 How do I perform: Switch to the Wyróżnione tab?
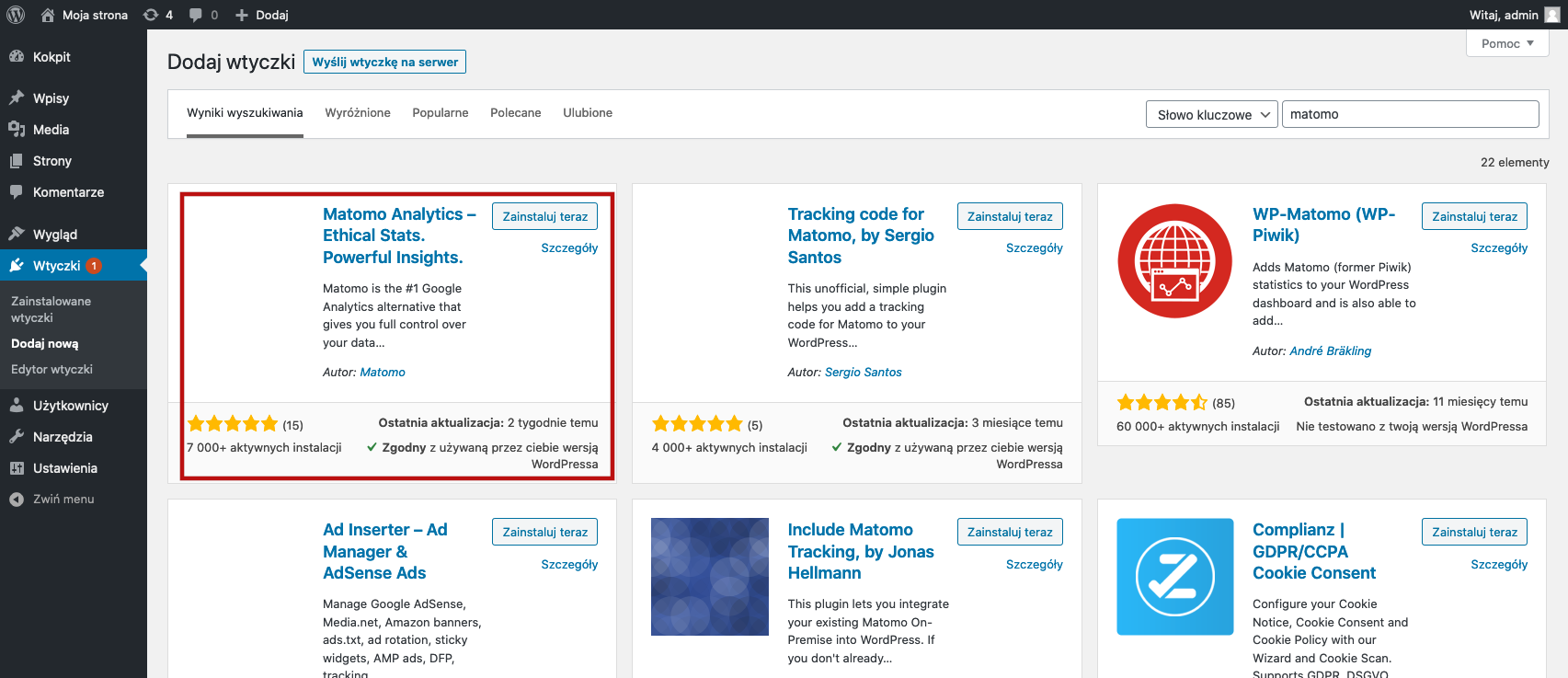358,113
